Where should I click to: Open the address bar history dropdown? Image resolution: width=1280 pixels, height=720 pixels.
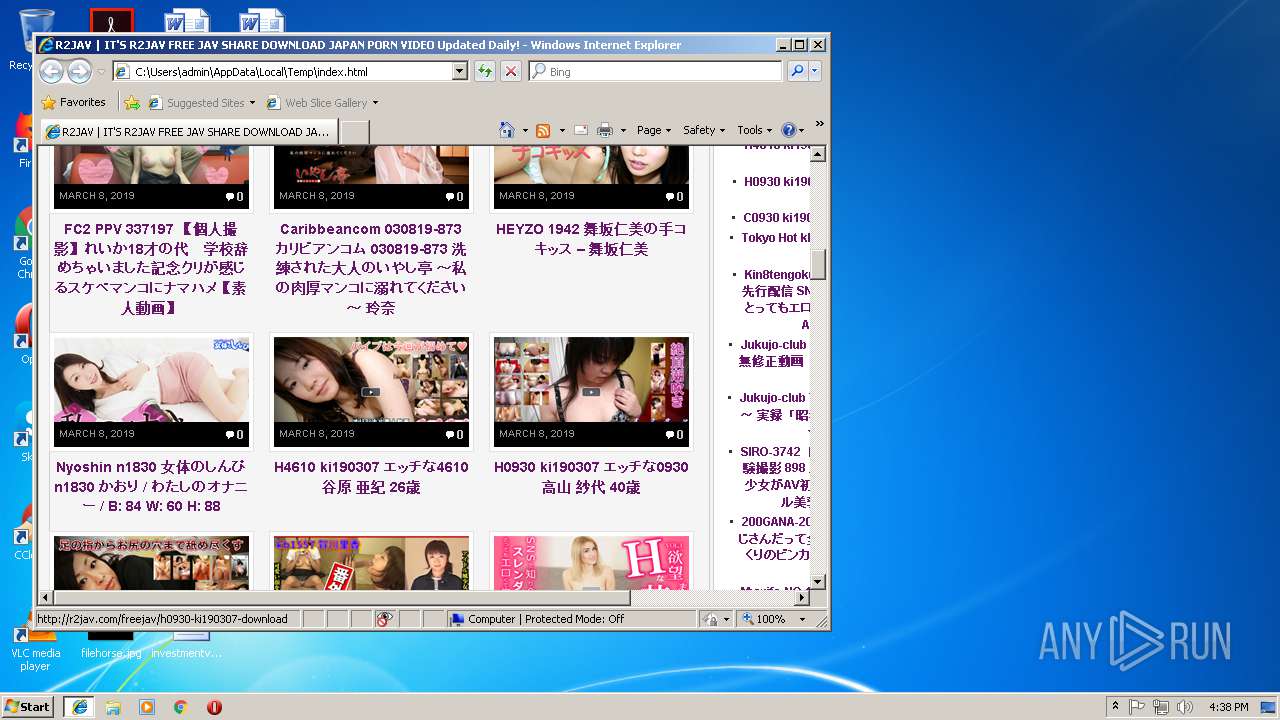pyautogui.click(x=460, y=71)
